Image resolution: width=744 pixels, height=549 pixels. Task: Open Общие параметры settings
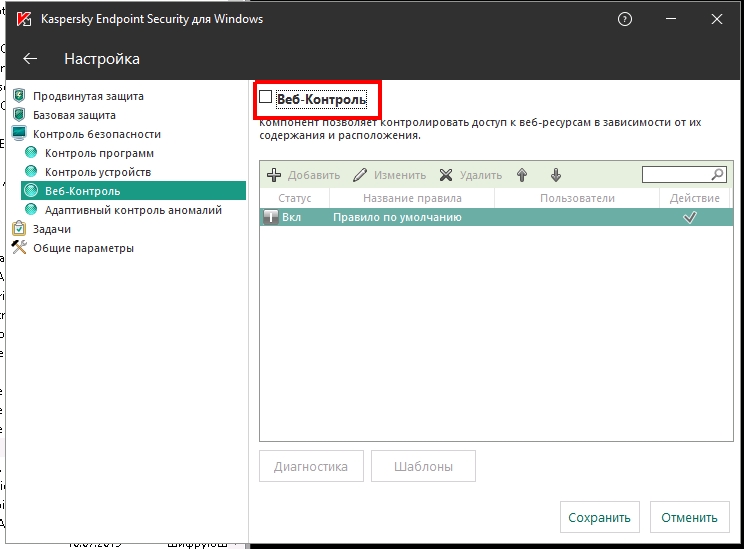pyautogui.click(x=82, y=248)
